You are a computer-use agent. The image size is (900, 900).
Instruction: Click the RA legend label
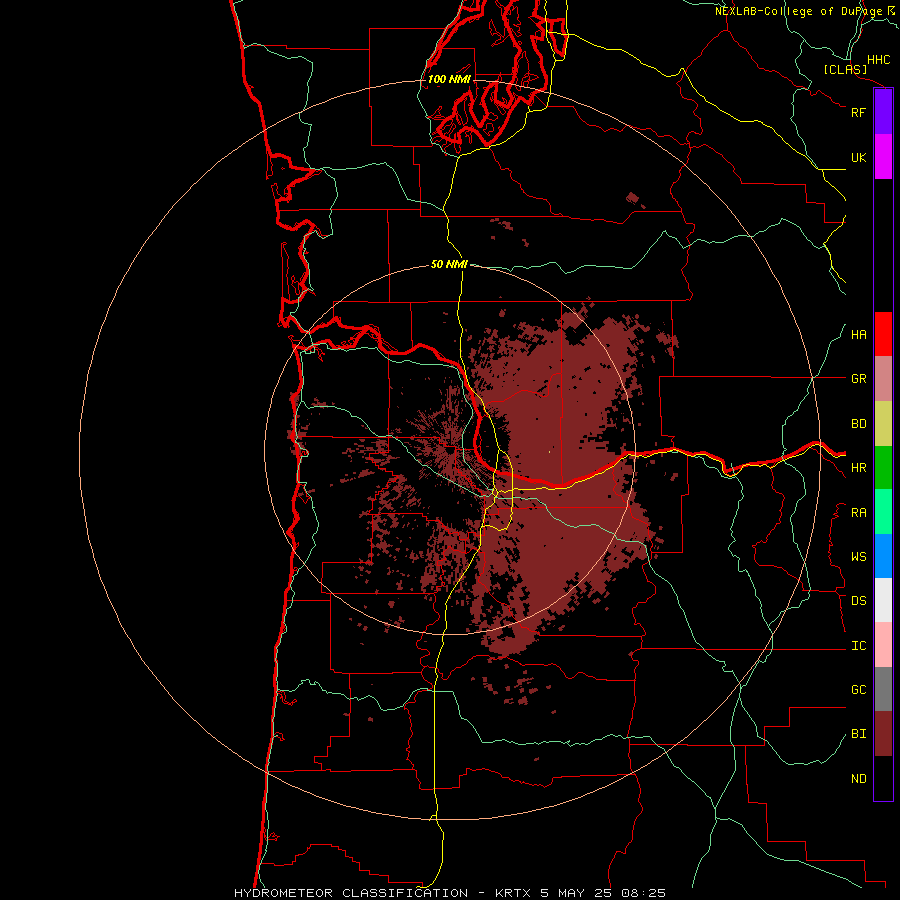858,513
